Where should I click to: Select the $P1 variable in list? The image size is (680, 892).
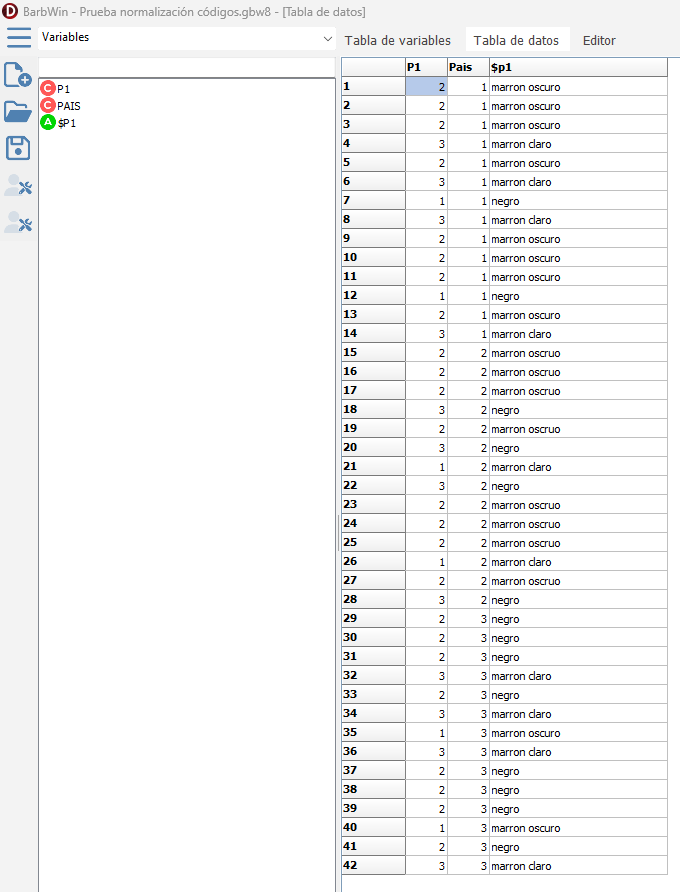click(67, 122)
